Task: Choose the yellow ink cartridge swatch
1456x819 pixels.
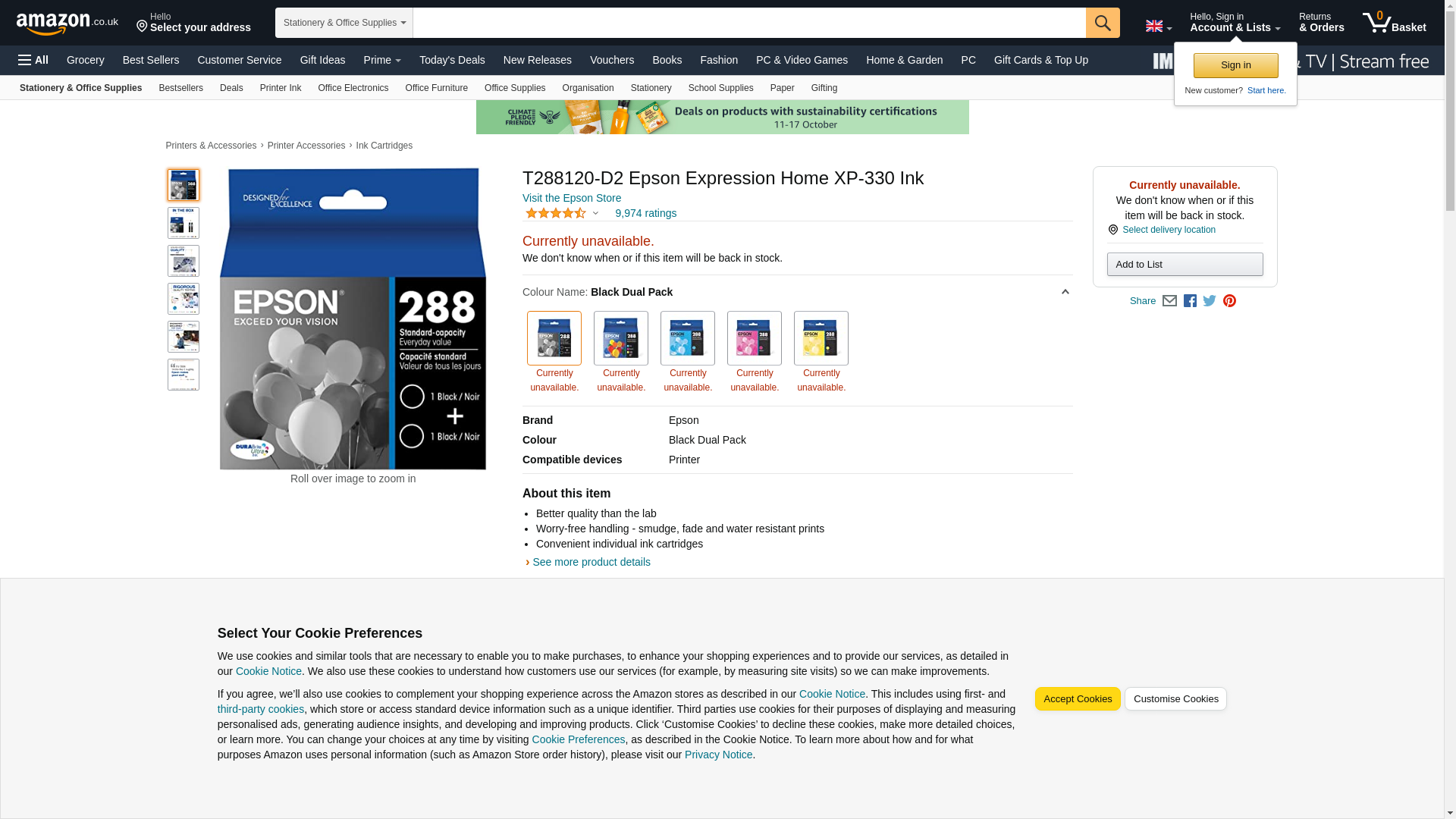Action: [821, 338]
